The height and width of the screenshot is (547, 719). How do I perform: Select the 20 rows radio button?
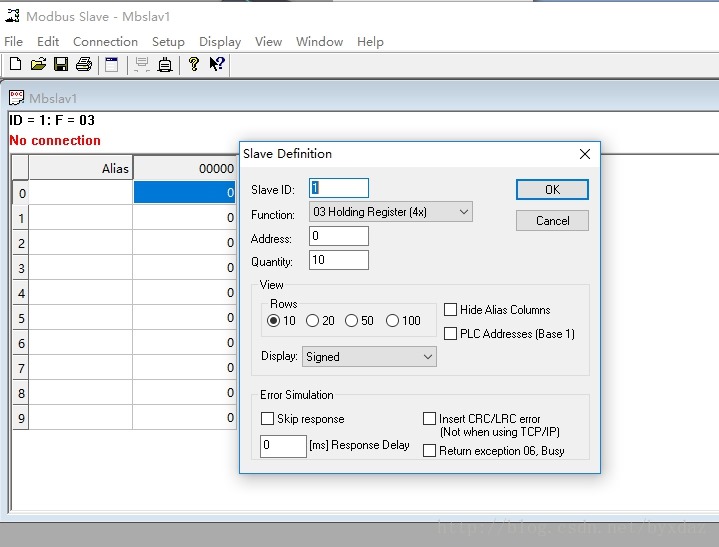click(313, 321)
